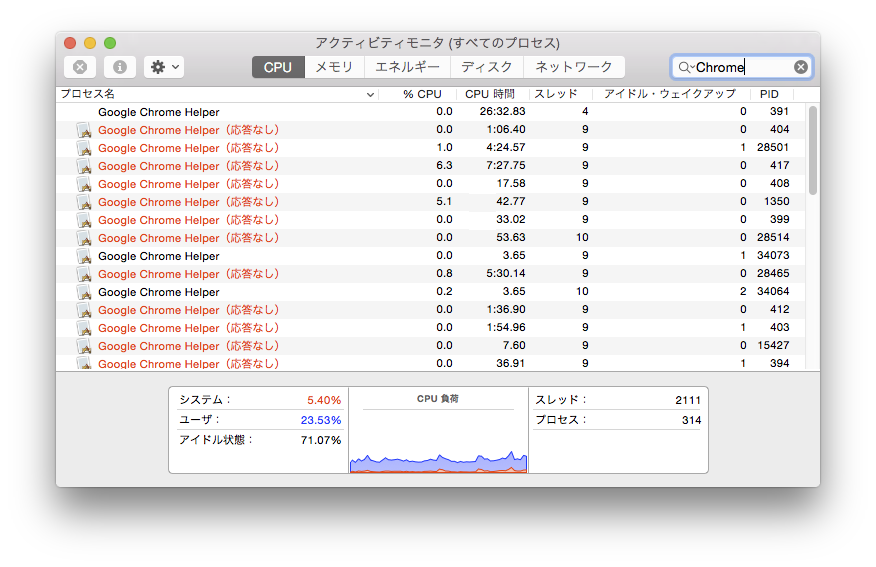
Task: Click icon of process with PID 417
Action: pos(84,166)
